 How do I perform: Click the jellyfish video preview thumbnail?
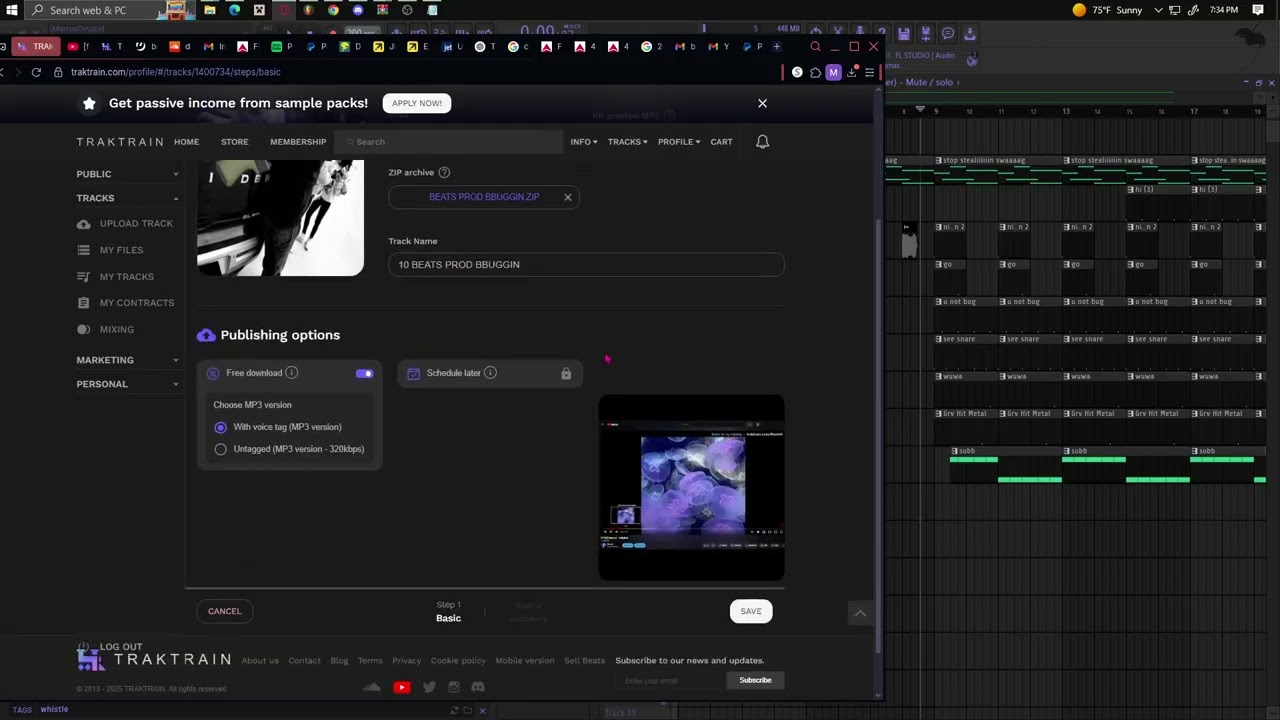tap(691, 488)
